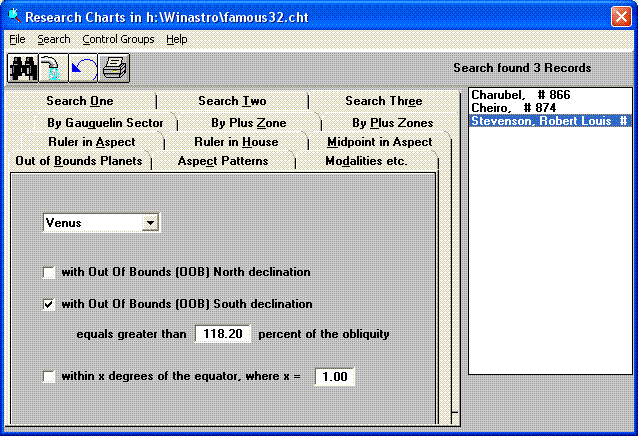Select the Ruler in House tab

[x=236, y=142]
